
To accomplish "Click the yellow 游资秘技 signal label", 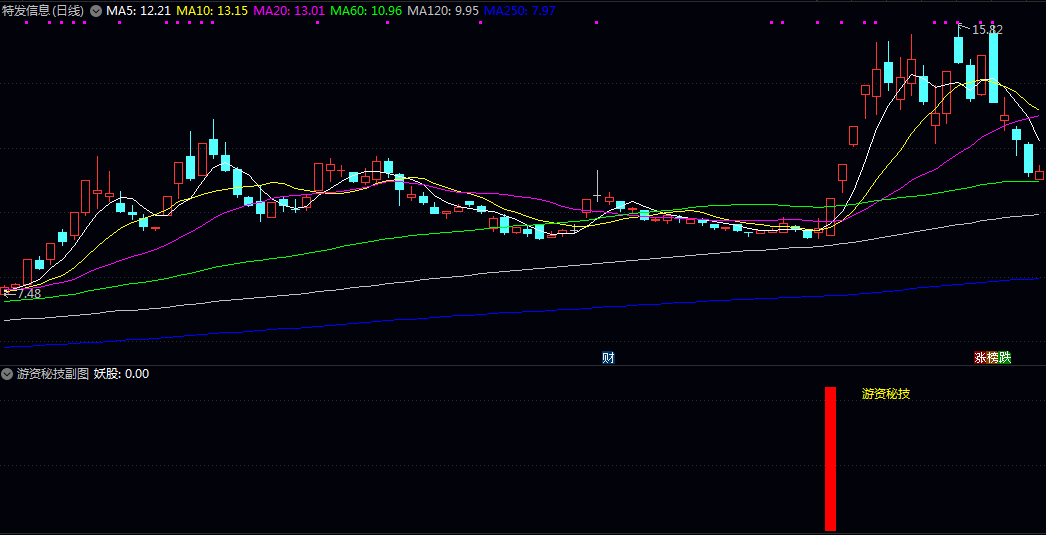I will (886, 394).
